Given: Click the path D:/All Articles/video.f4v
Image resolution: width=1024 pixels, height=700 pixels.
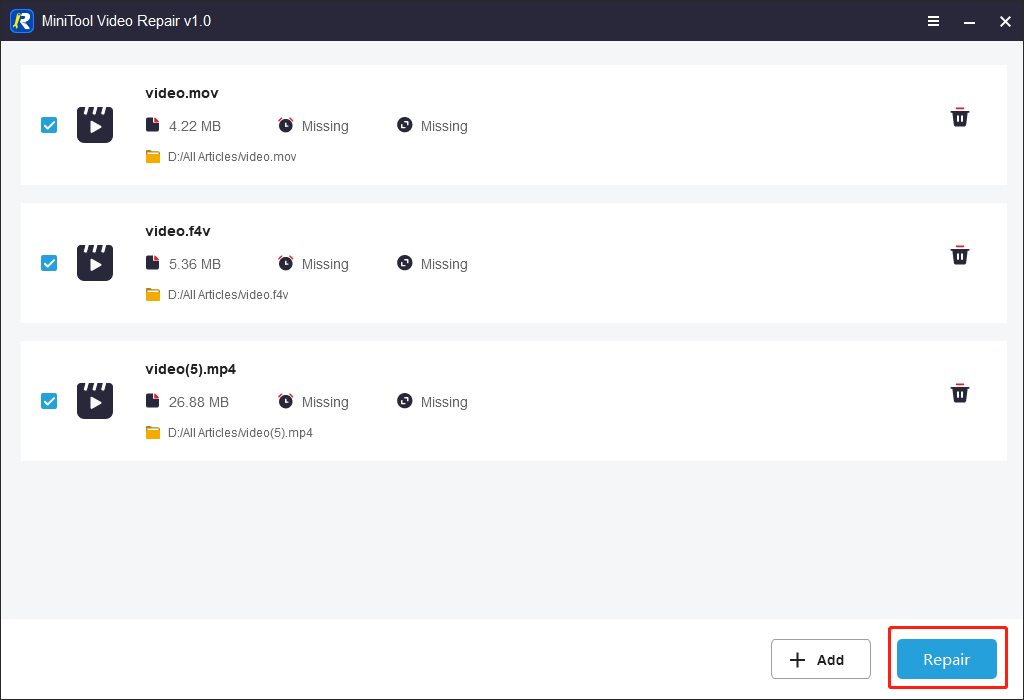Looking at the screenshot, I should 228,294.
